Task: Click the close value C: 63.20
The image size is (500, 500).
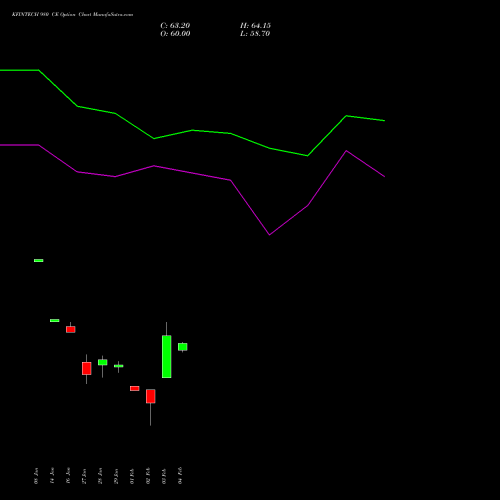Action: (175, 26)
